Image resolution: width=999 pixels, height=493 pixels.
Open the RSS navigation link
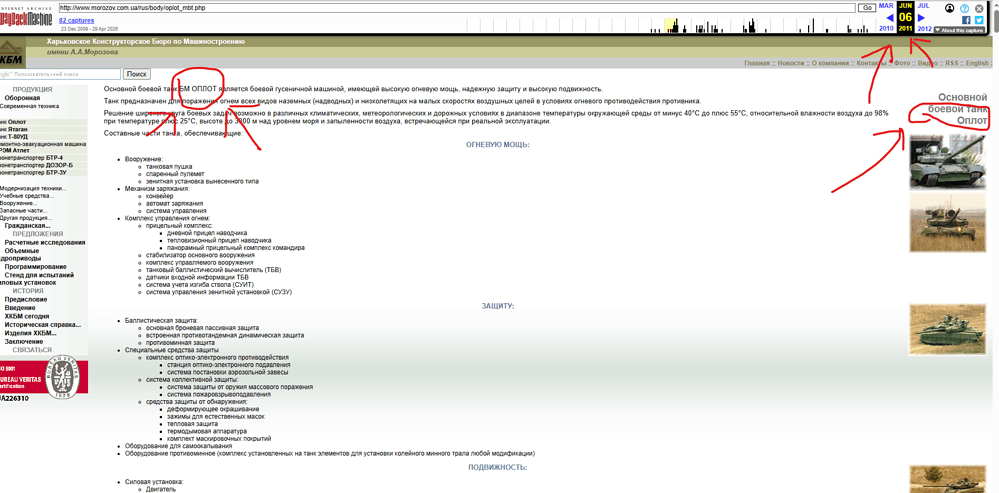(x=951, y=63)
